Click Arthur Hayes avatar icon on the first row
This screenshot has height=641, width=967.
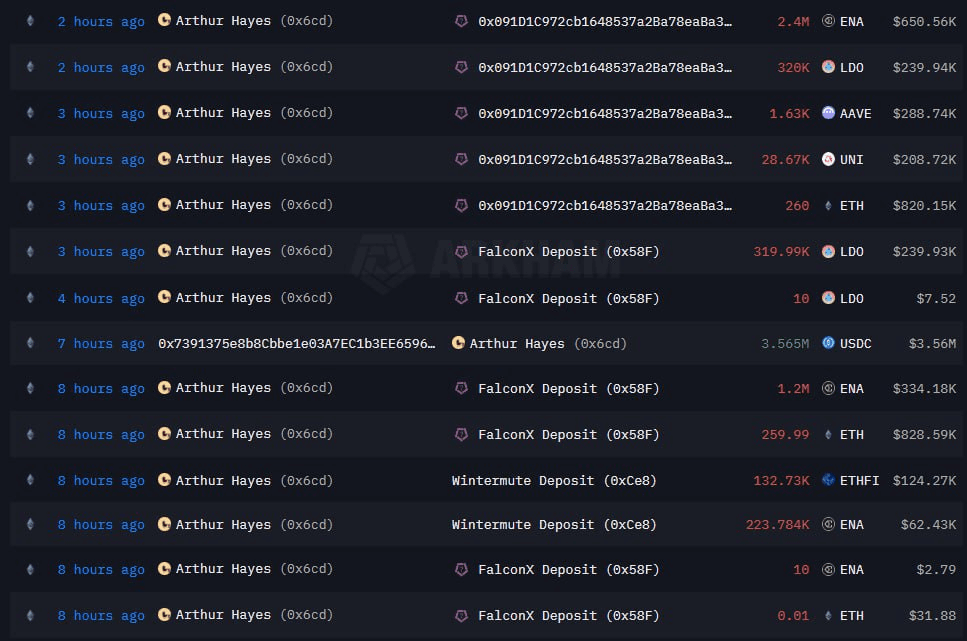click(x=163, y=21)
